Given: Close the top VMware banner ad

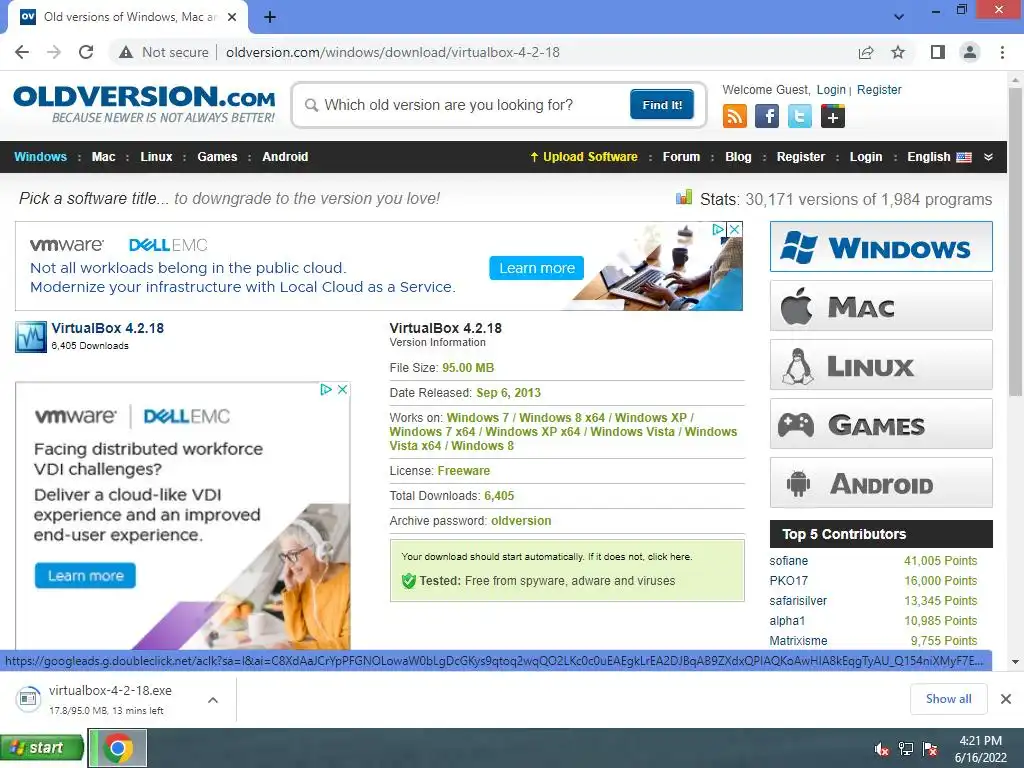Looking at the screenshot, I should point(735,229).
